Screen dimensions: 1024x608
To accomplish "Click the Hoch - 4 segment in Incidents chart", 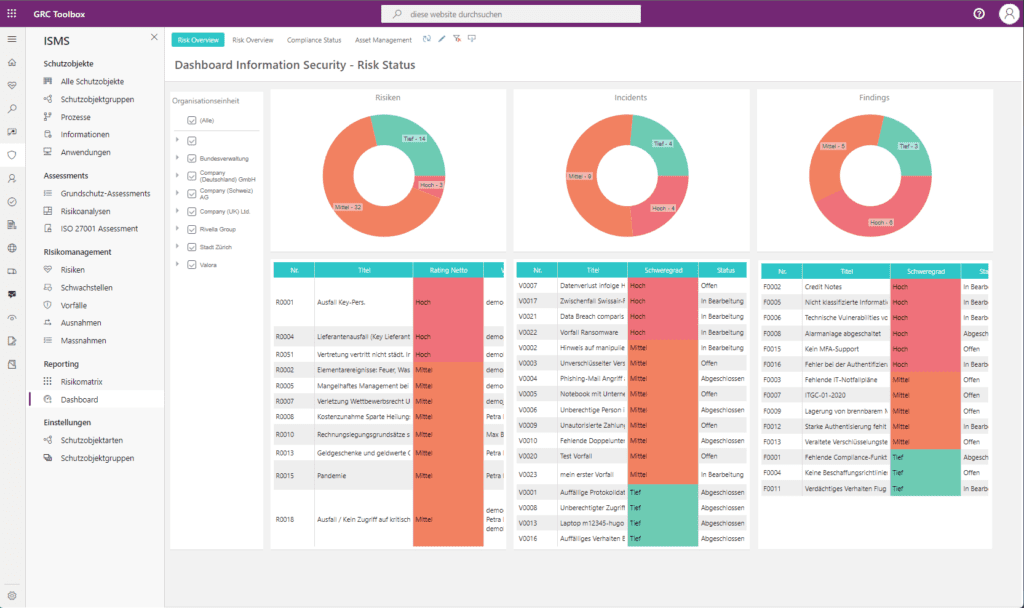I will pos(663,209).
